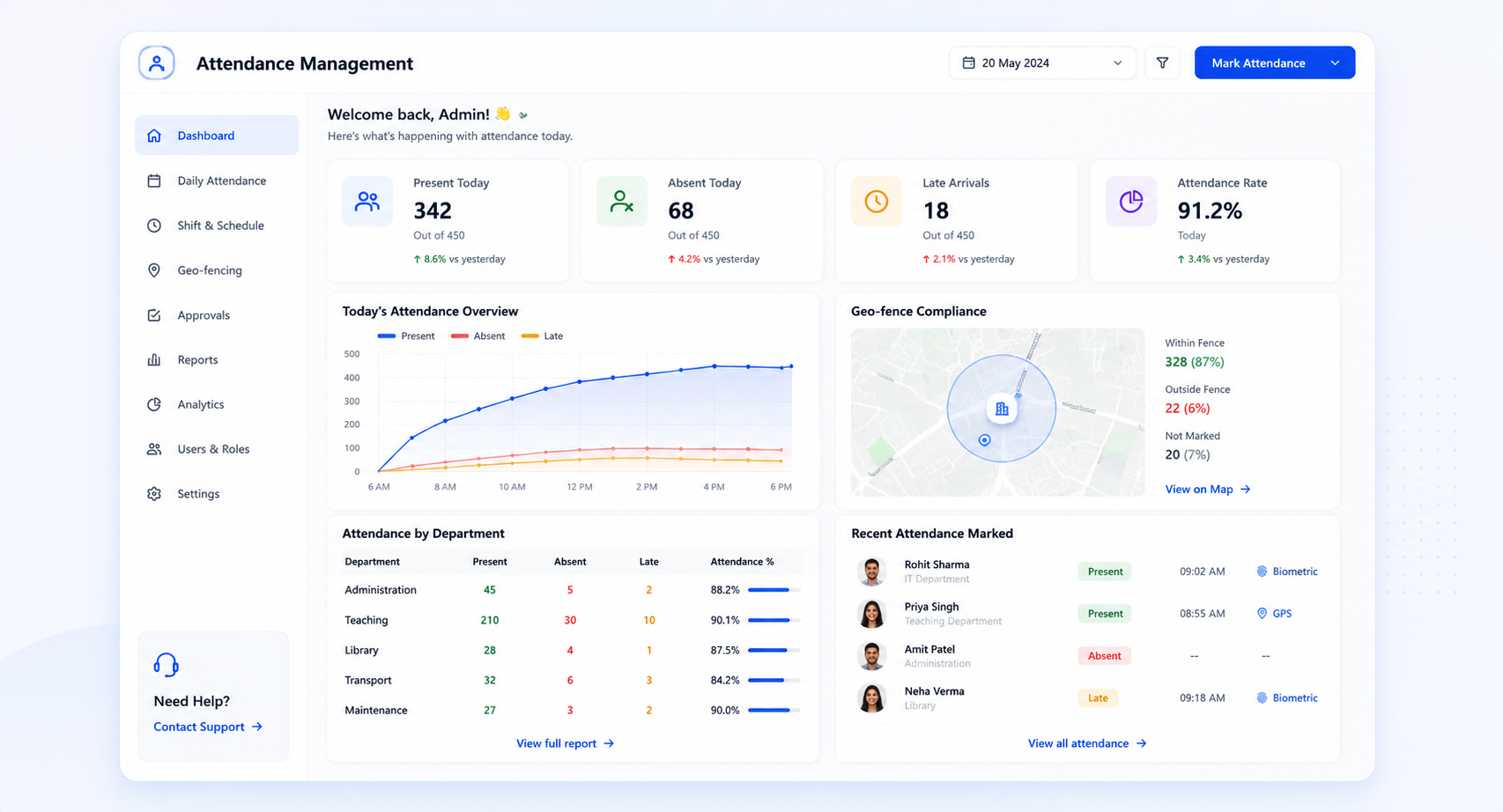Open the Dashboard menu item
This screenshot has width=1503, height=812.
pos(217,136)
